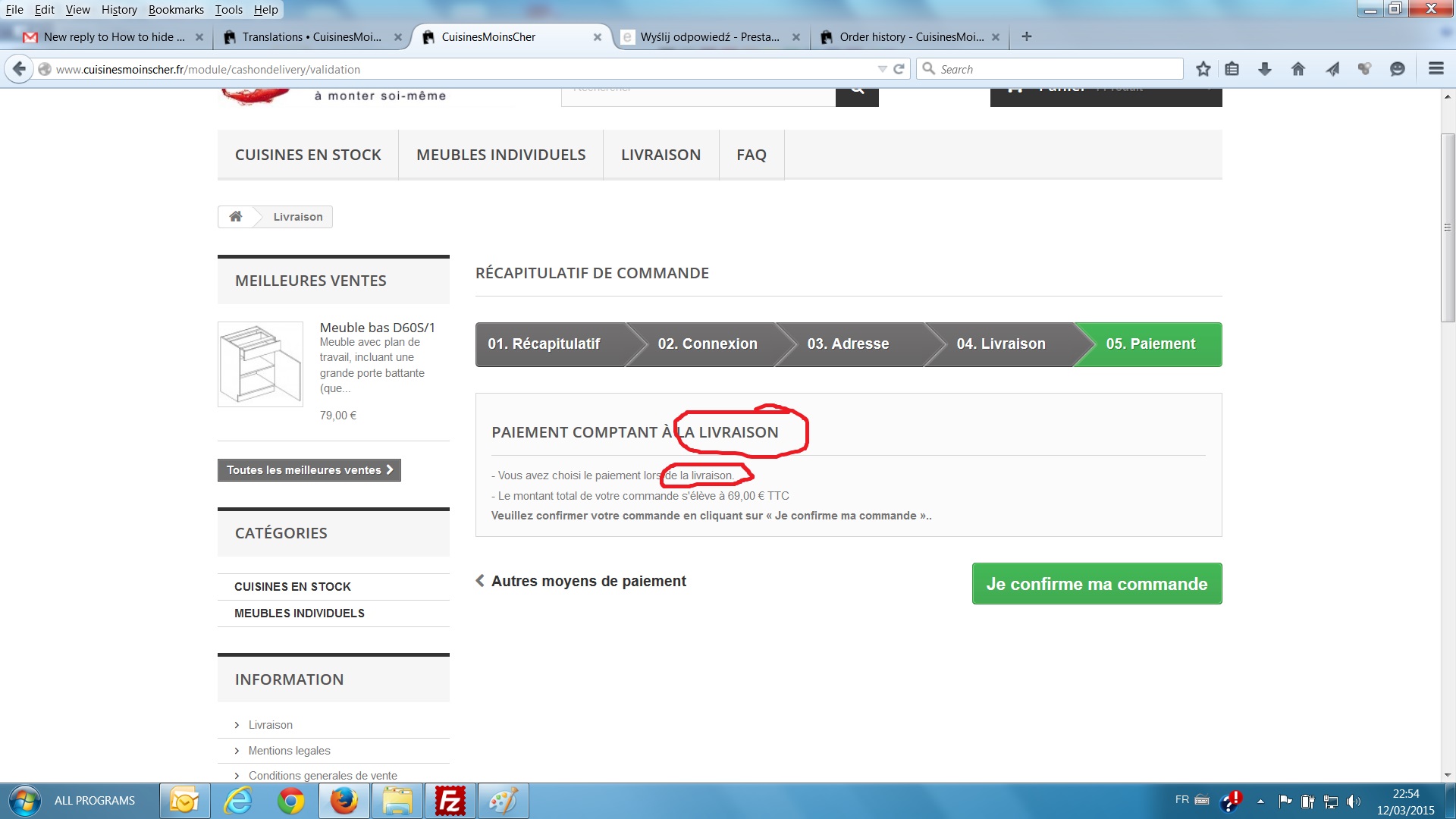Click the bookmark star icon
Viewport: 1456px width, 819px height.
[x=1203, y=69]
